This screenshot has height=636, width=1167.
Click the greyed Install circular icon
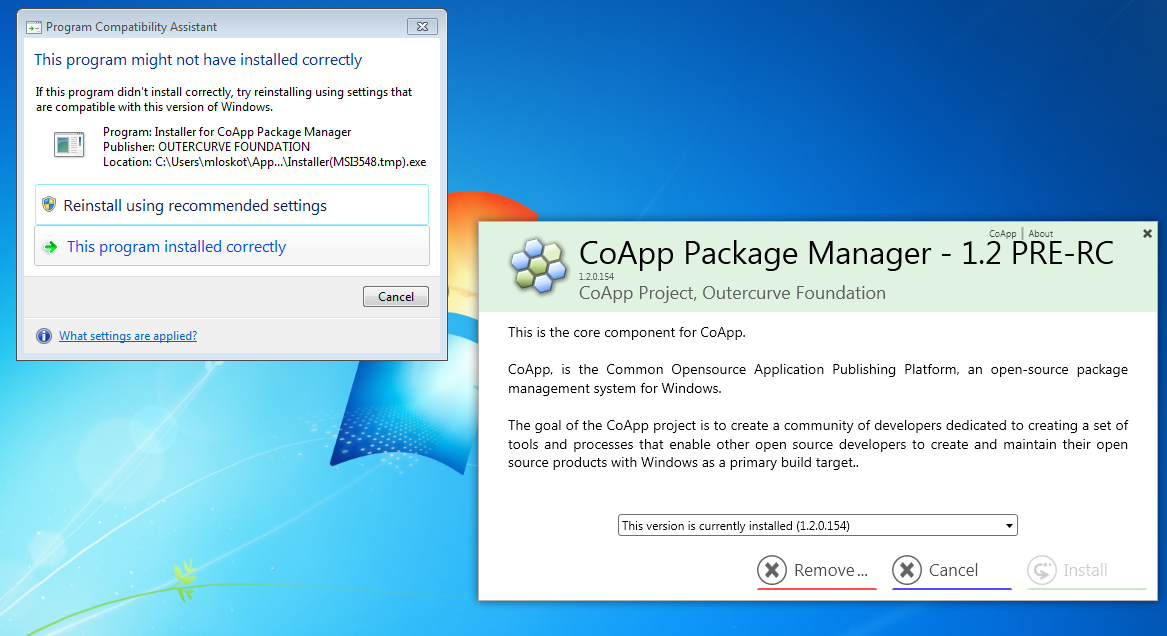[1041, 571]
